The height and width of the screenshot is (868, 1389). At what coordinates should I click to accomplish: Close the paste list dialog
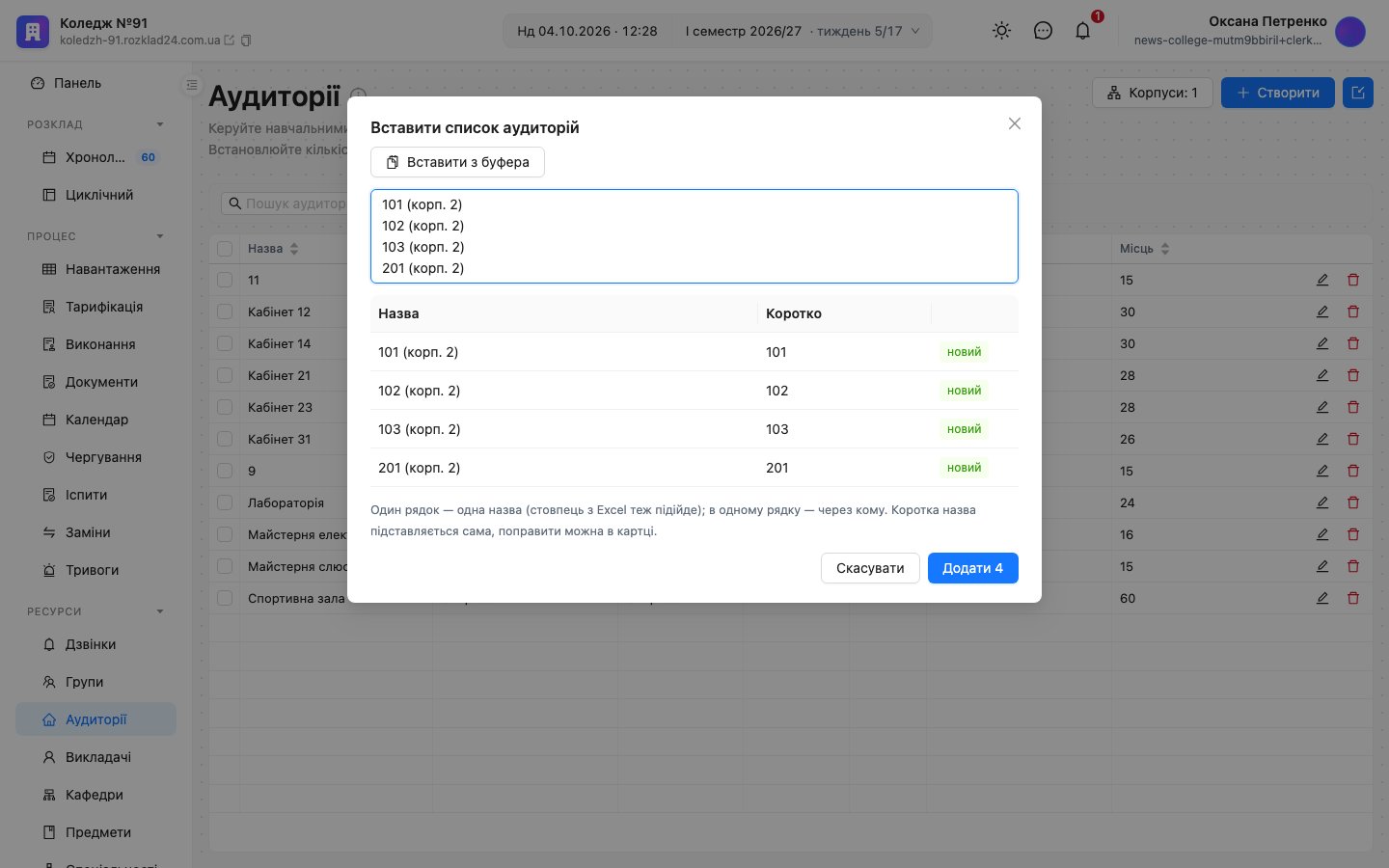[1015, 123]
